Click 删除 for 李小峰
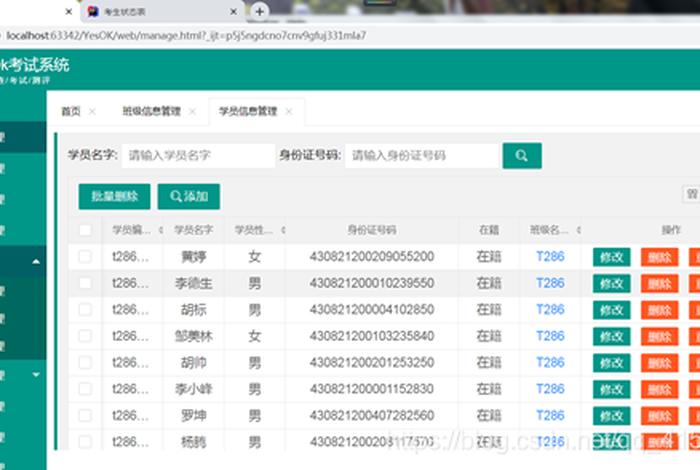 [x=659, y=390]
